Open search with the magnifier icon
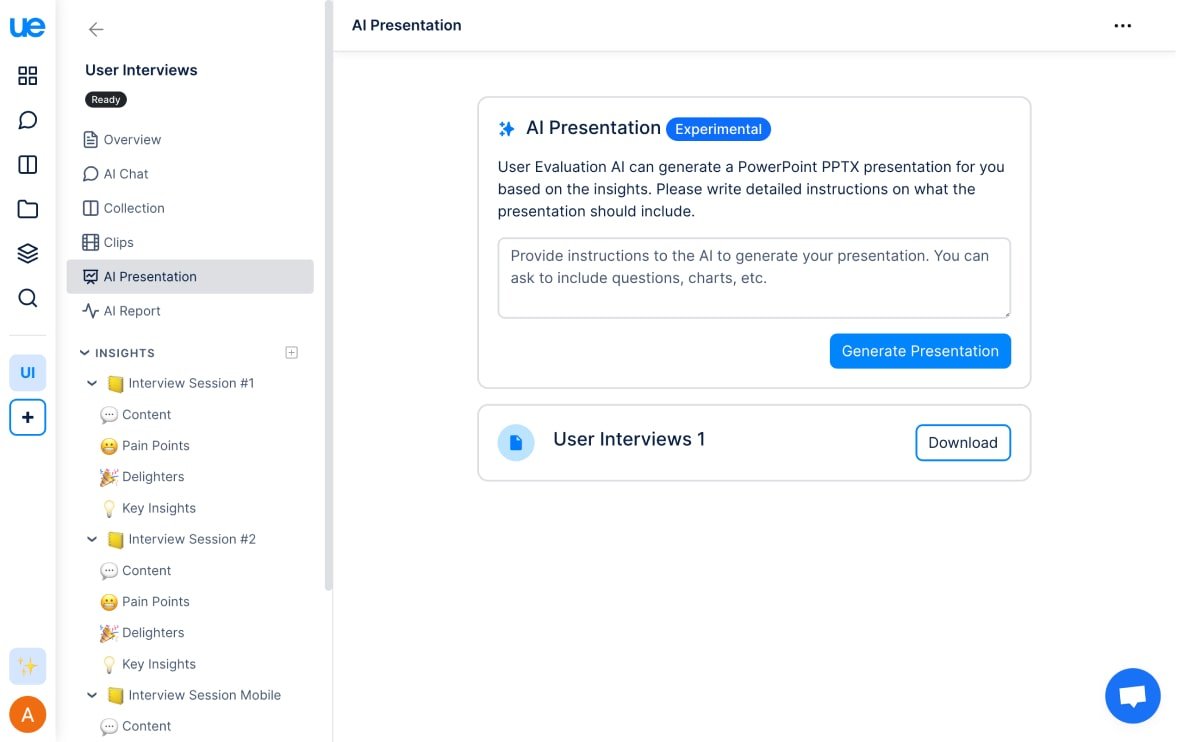 click(x=28, y=298)
